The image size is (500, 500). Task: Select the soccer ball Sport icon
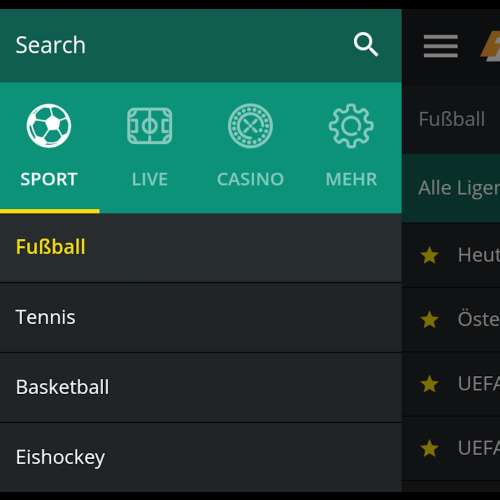coord(49,126)
